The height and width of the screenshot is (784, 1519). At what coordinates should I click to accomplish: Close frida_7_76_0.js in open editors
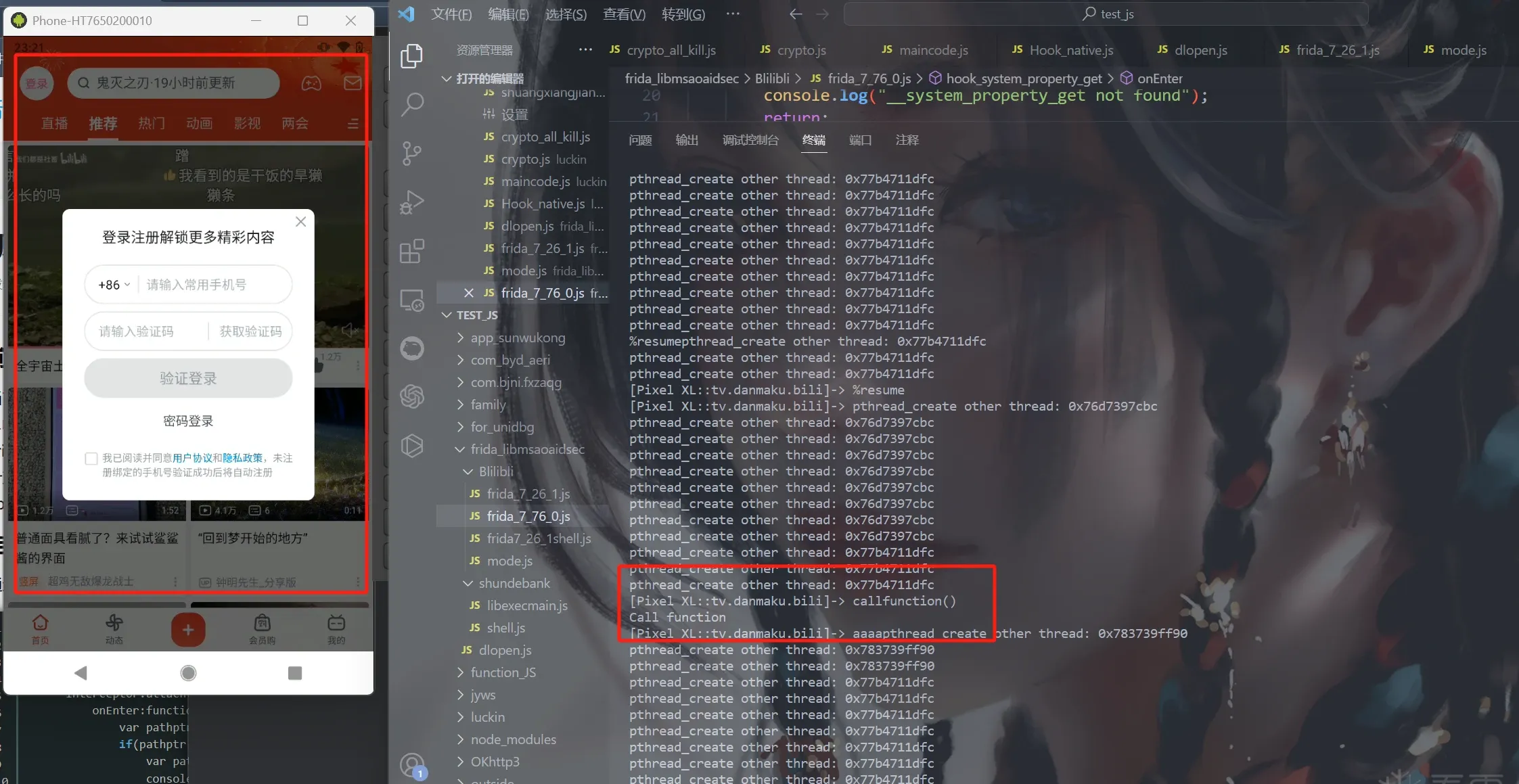click(469, 293)
